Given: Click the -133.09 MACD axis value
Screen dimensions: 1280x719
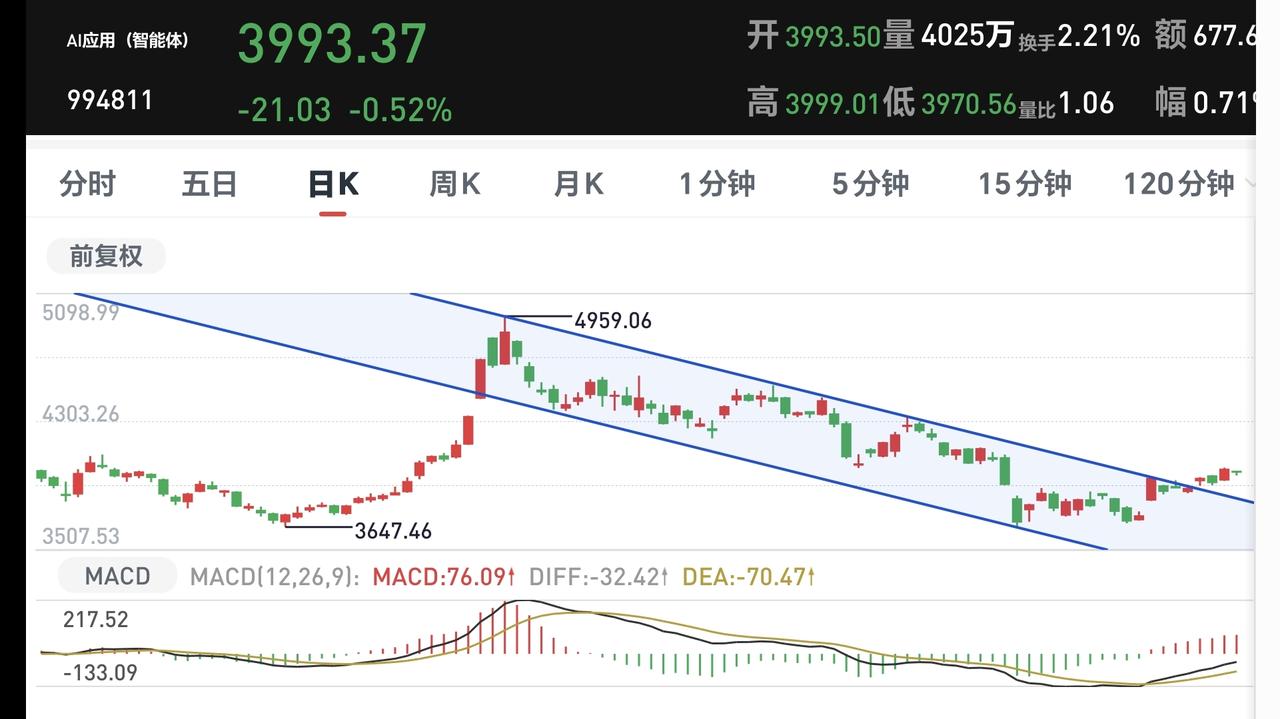Looking at the screenshot, I should [x=100, y=673].
